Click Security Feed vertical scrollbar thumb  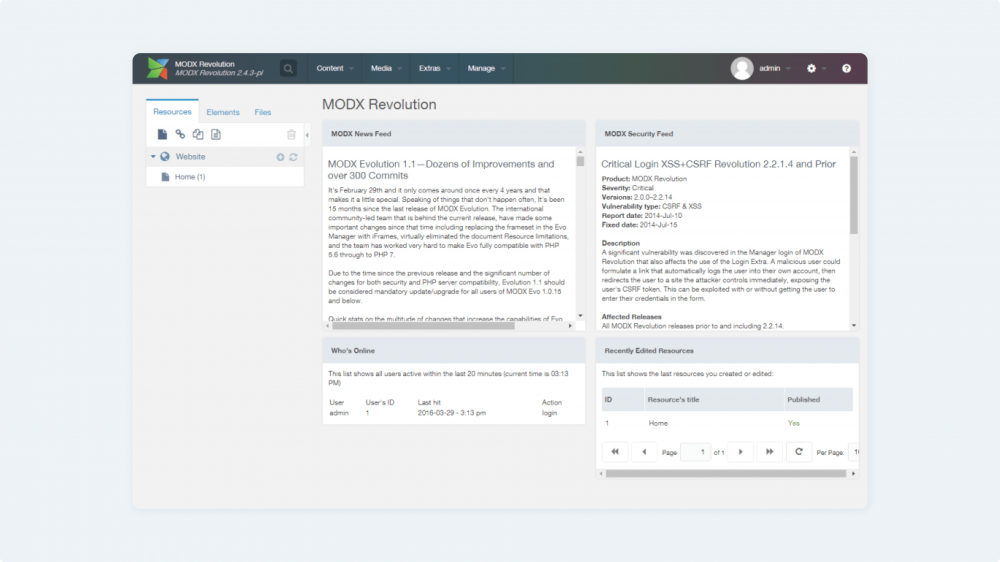click(x=854, y=195)
